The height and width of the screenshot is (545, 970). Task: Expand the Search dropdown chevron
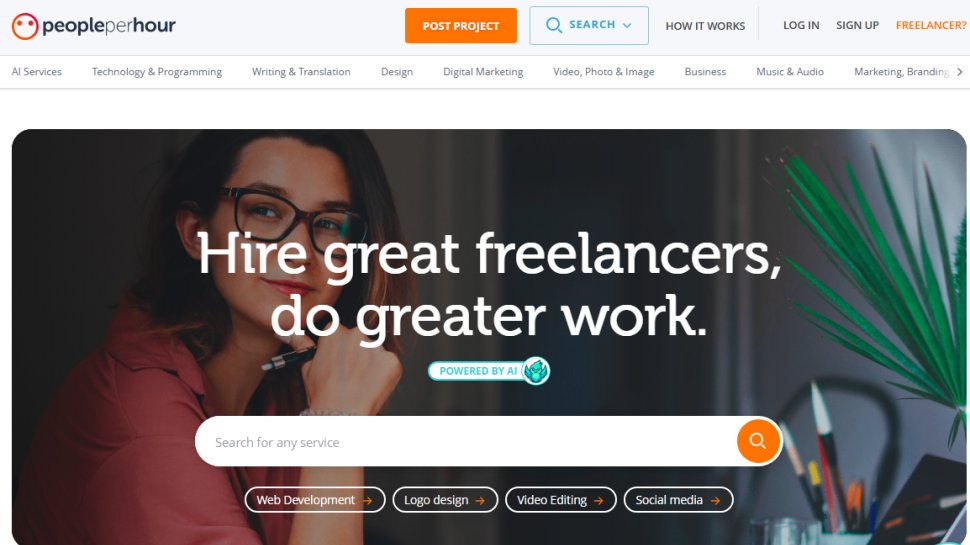(627, 26)
